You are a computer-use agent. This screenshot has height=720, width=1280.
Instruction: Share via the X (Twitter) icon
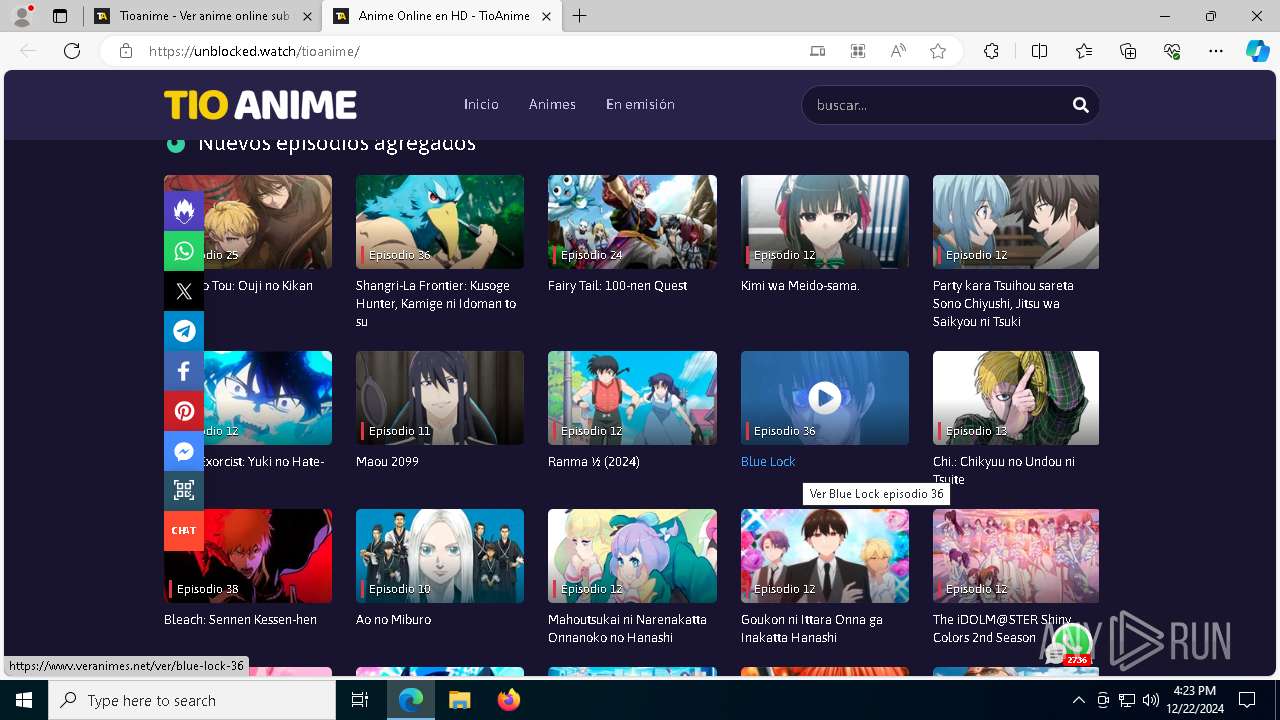point(184,291)
